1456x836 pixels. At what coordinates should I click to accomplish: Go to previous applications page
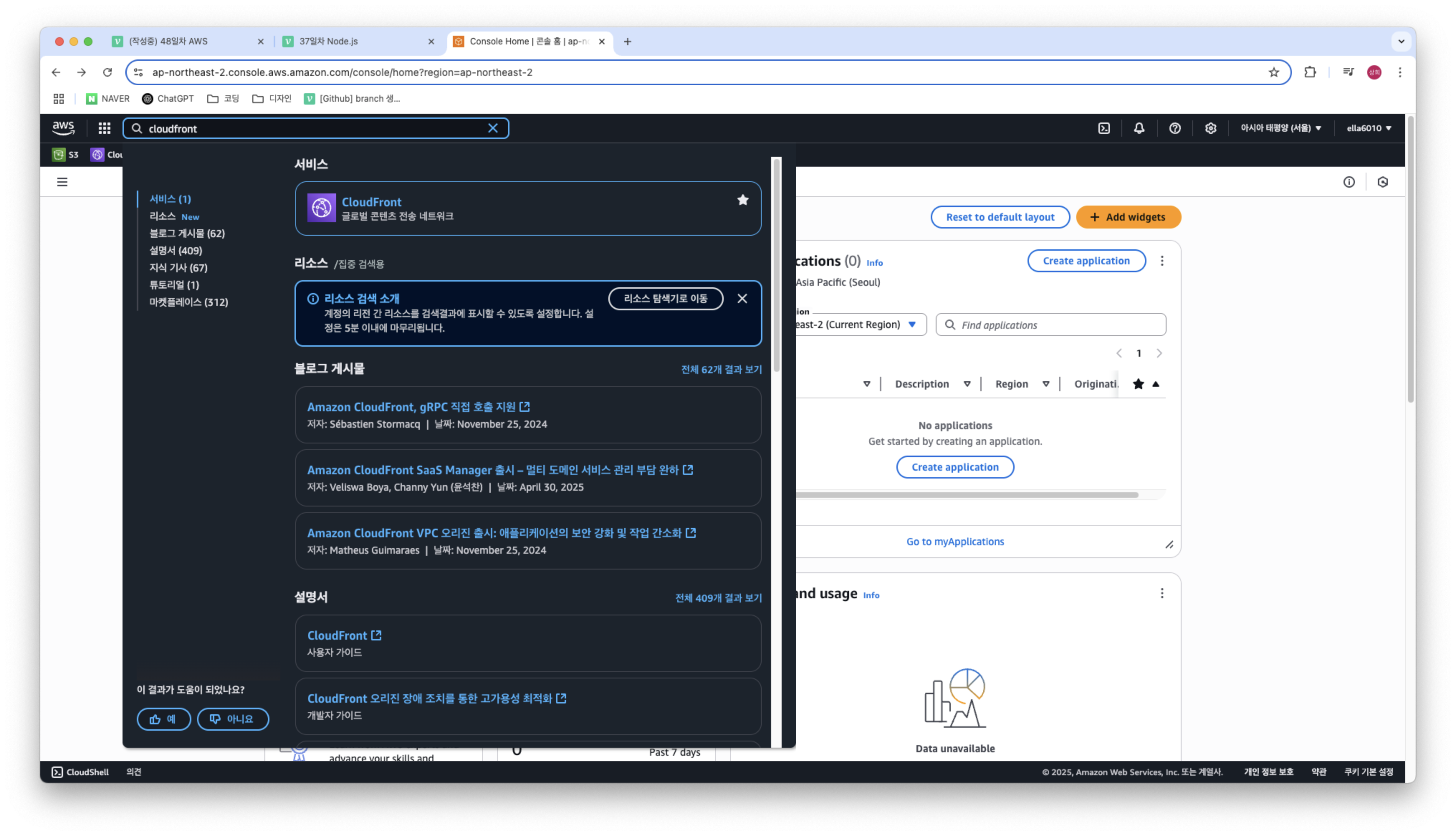click(1119, 353)
